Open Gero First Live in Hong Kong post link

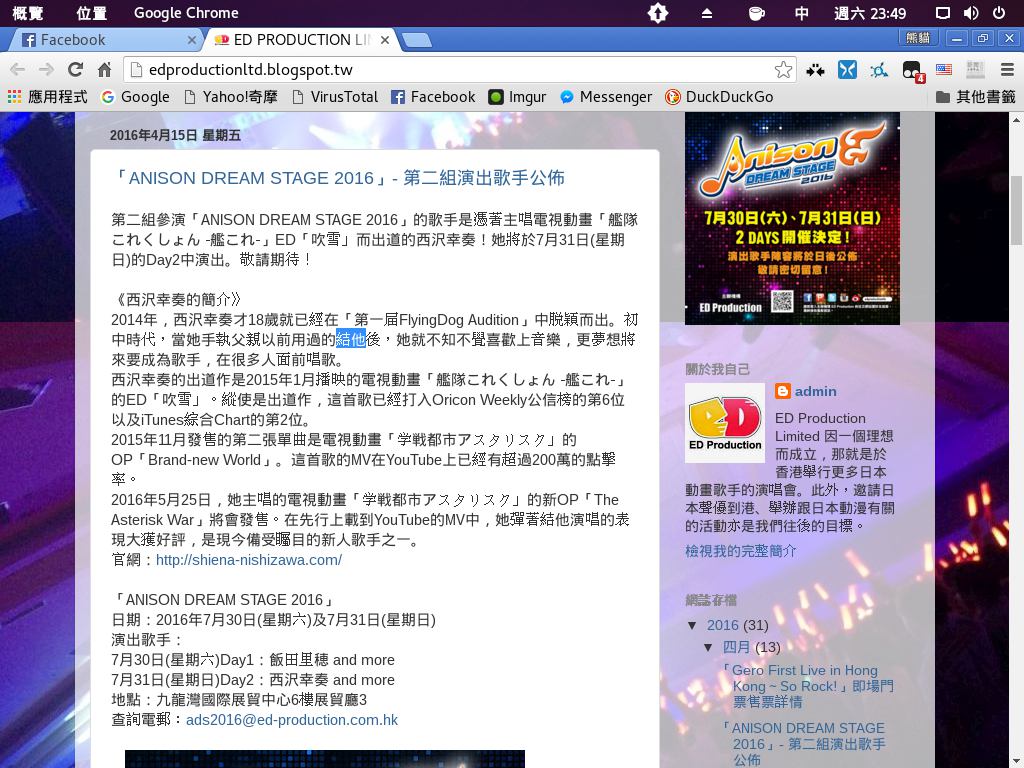point(808,686)
